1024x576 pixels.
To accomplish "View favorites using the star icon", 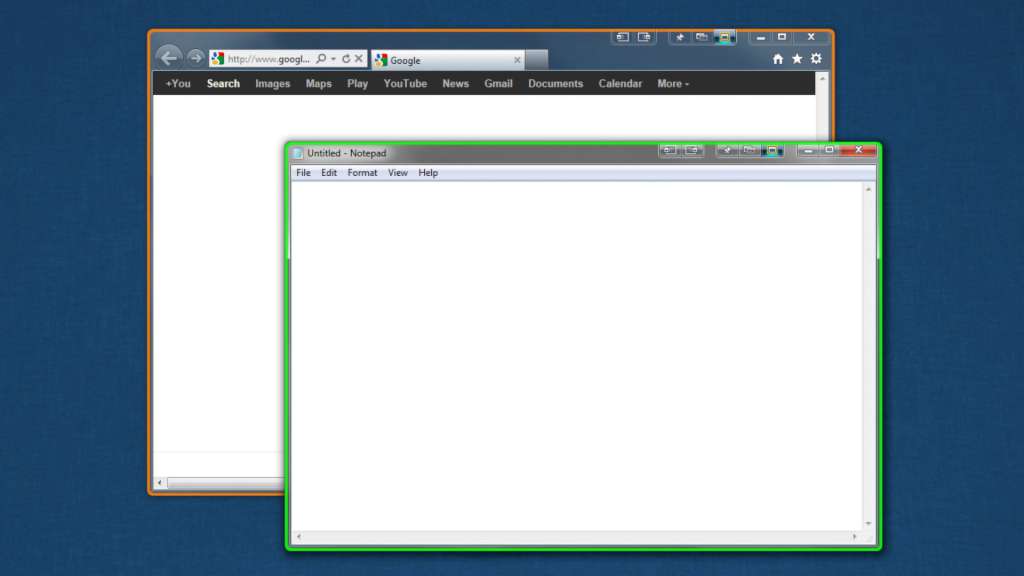I will (796, 59).
